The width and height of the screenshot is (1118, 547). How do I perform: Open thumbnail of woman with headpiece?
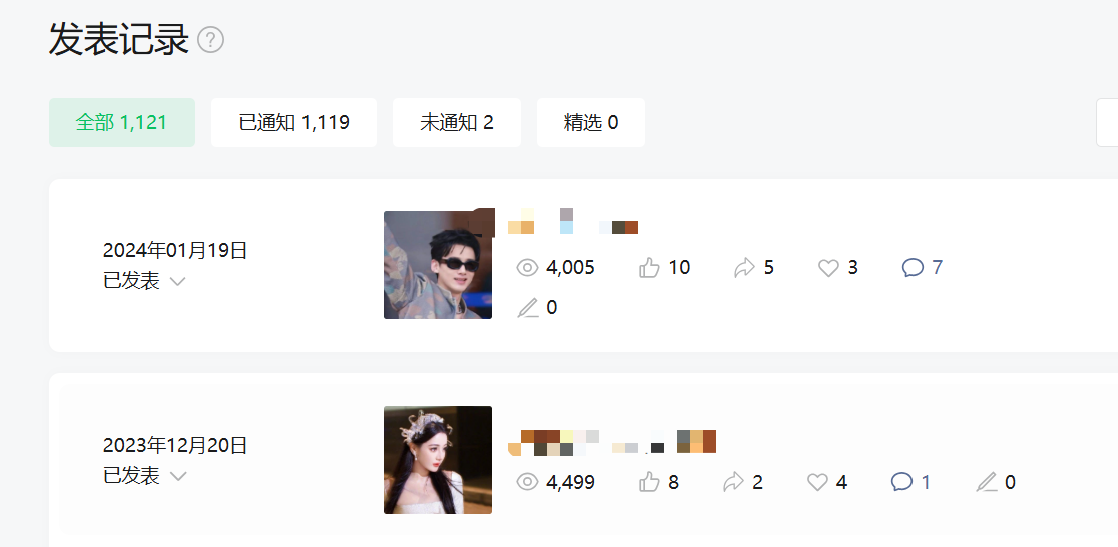(x=438, y=460)
